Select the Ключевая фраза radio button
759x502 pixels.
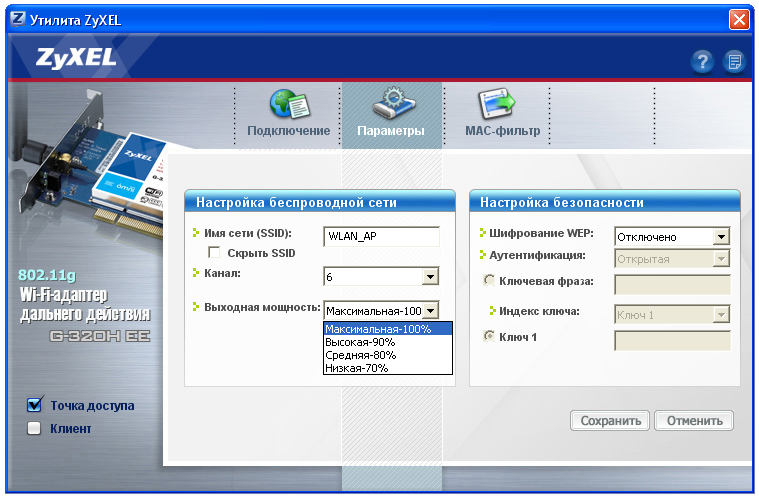click(x=489, y=280)
